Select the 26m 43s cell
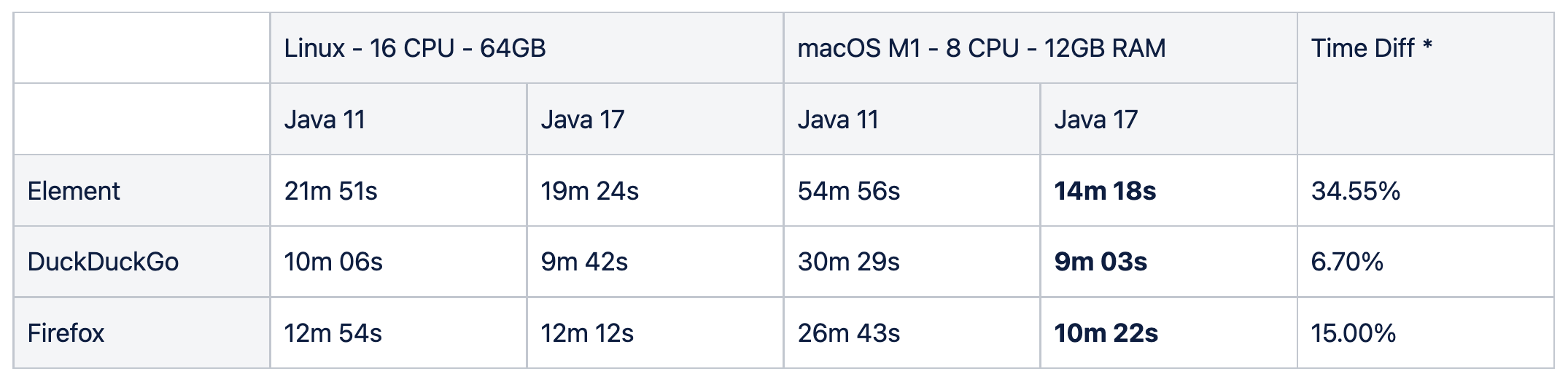 (912, 333)
